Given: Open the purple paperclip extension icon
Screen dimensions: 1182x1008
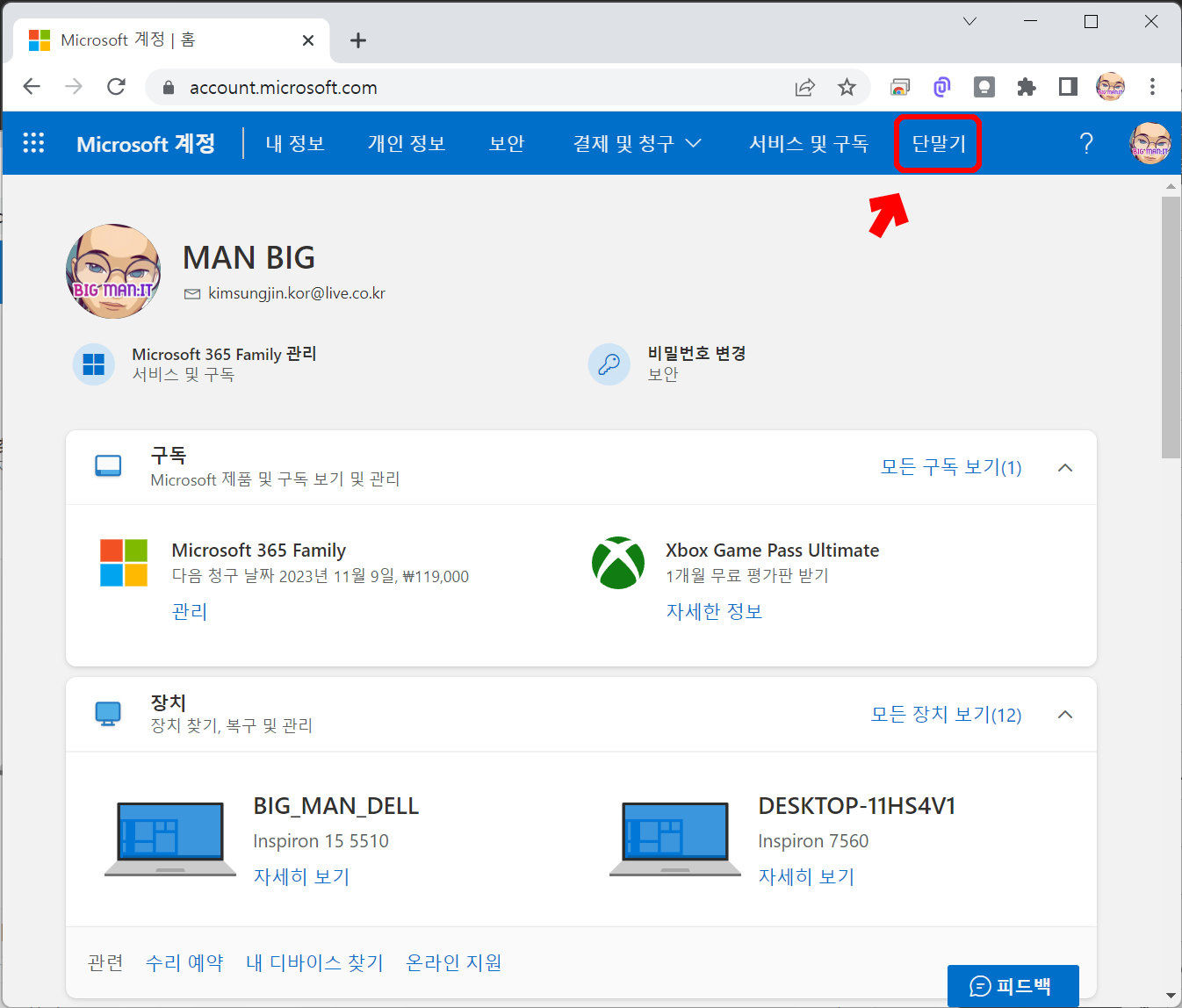Looking at the screenshot, I should pos(941,87).
